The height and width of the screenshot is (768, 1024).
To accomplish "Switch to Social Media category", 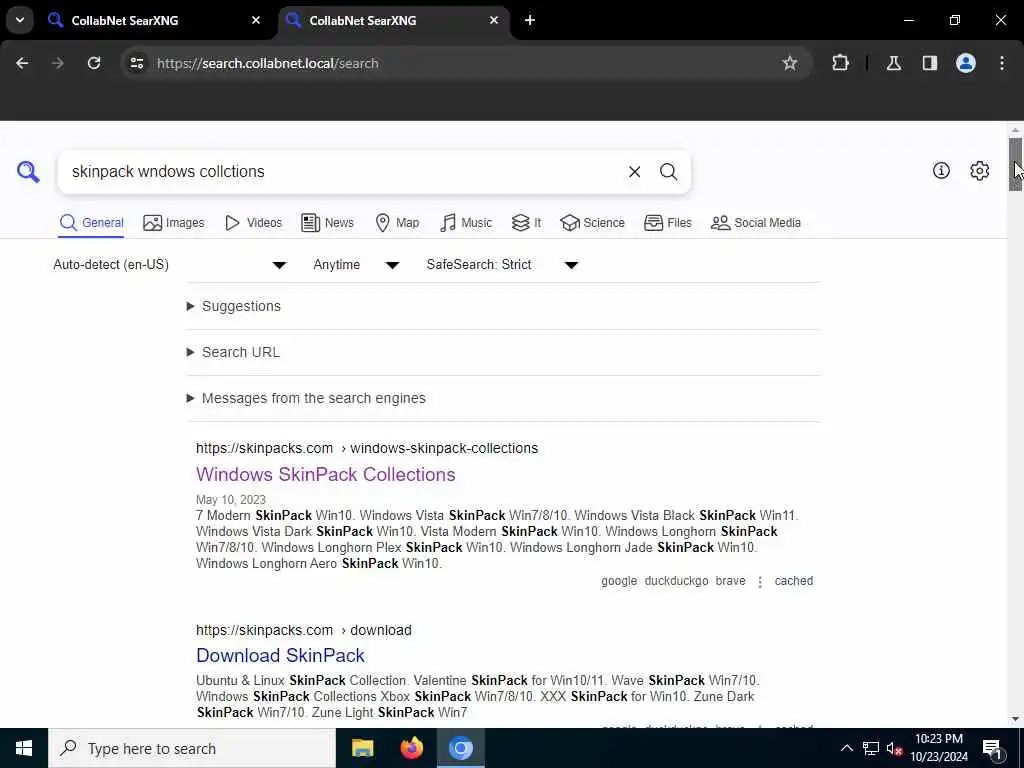I will coord(756,223).
